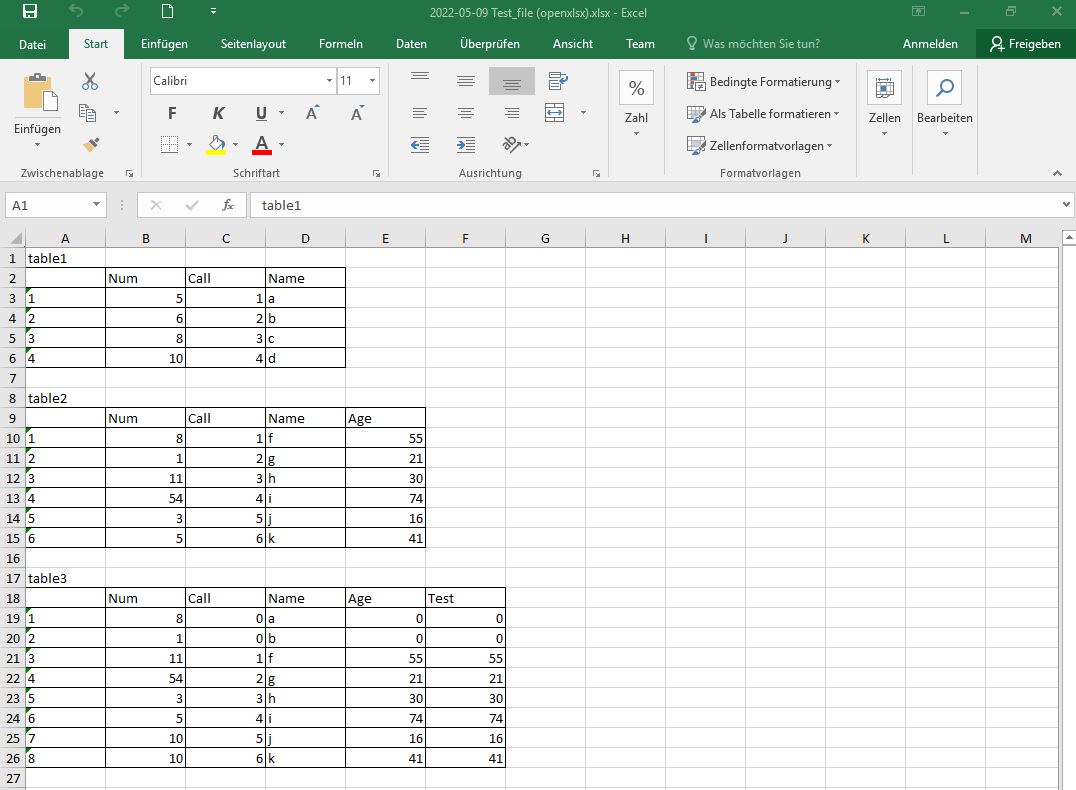The width and height of the screenshot is (1076, 790).
Task: Launch the Schriftart dialog launcher
Action: click(x=376, y=174)
